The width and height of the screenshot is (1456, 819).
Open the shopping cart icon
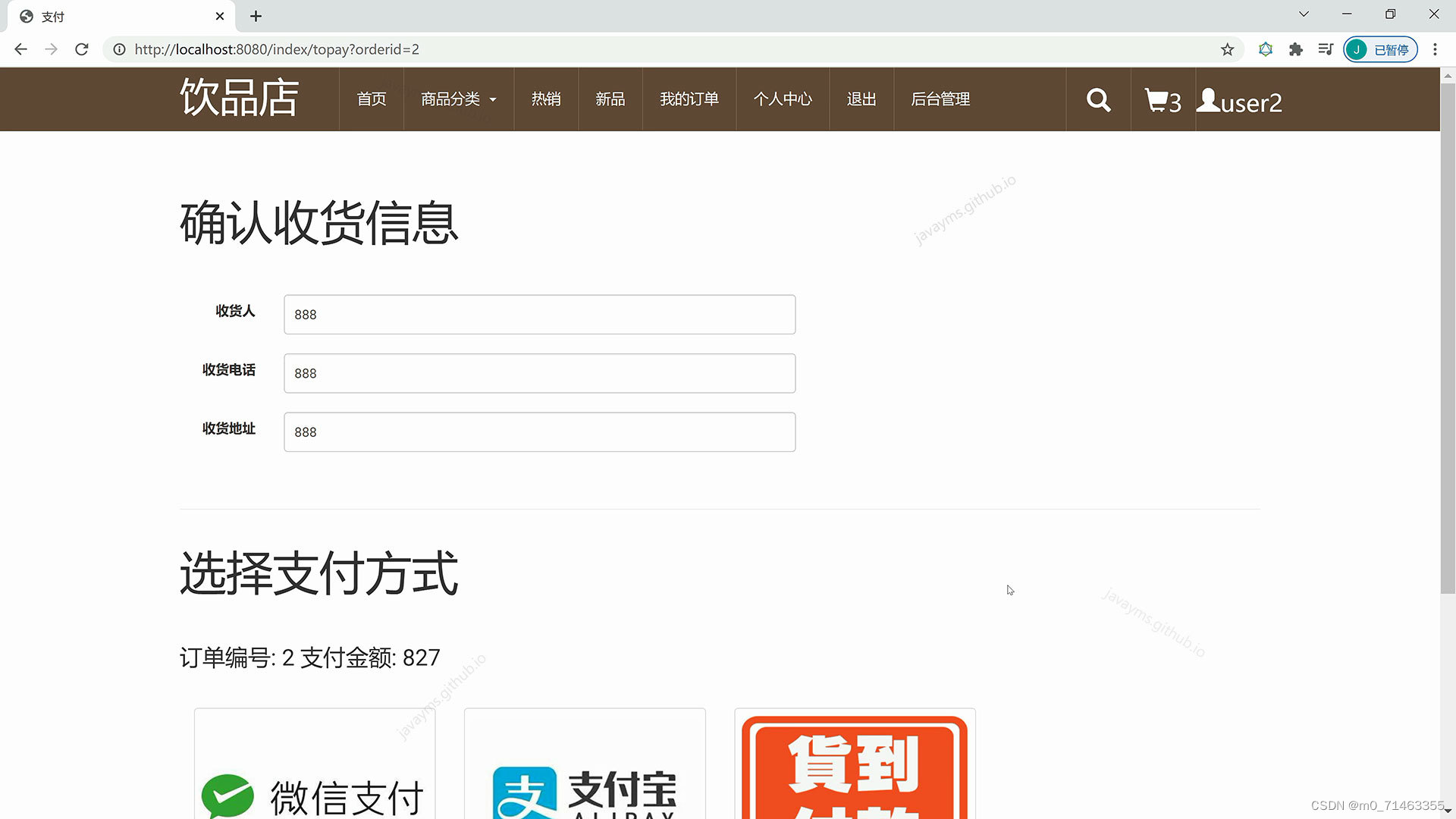[1157, 100]
